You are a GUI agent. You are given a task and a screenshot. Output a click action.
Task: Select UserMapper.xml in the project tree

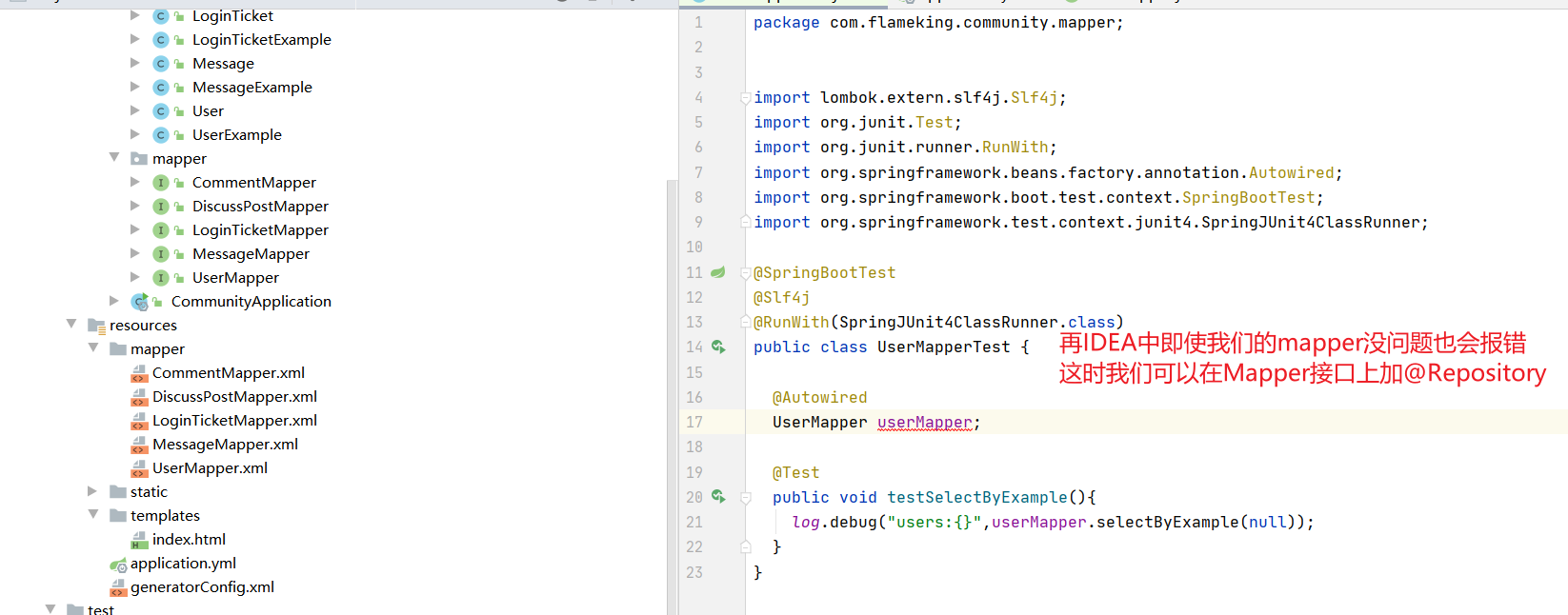[210, 468]
